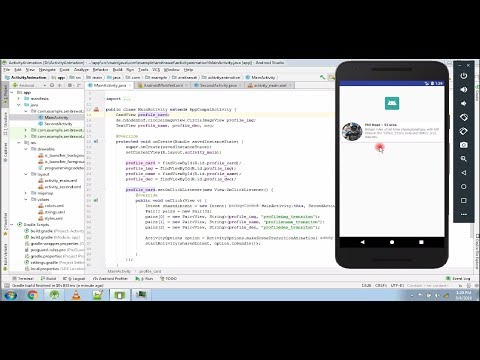Collapse the drawable folder node
Viewport: 480px width, 360px height.
pos(26,149)
